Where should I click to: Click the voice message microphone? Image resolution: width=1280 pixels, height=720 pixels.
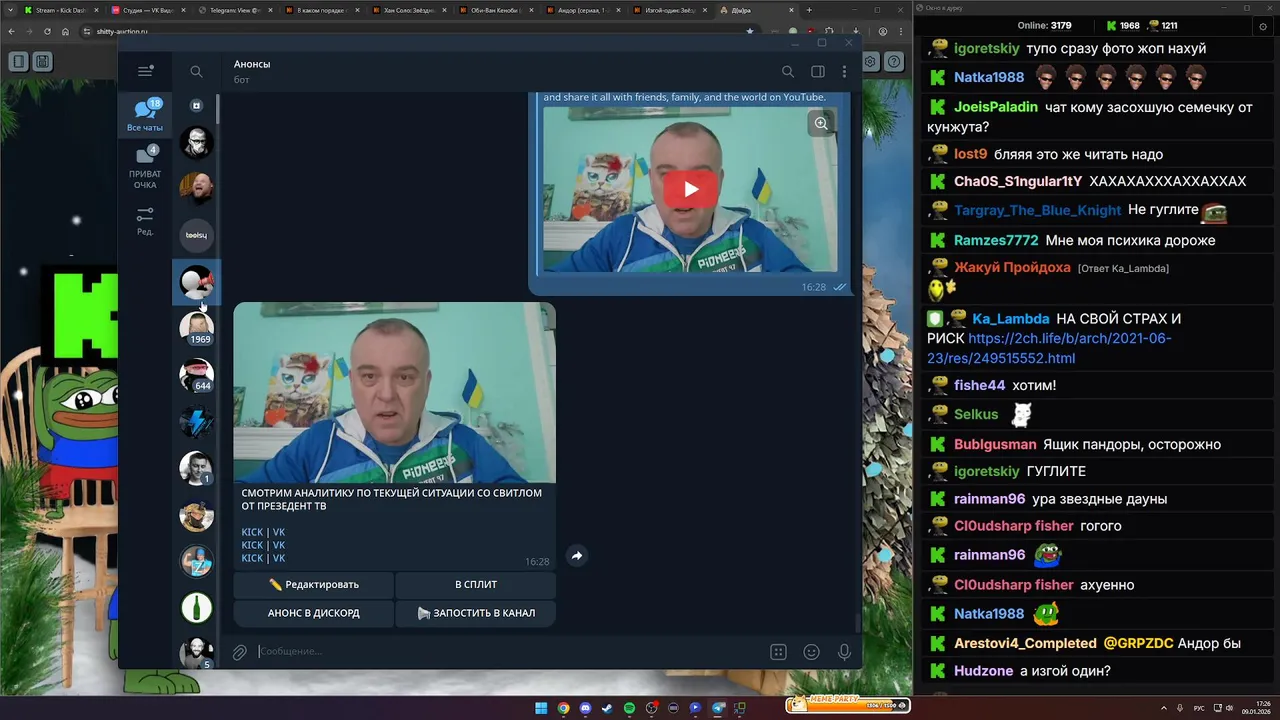pos(845,652)
